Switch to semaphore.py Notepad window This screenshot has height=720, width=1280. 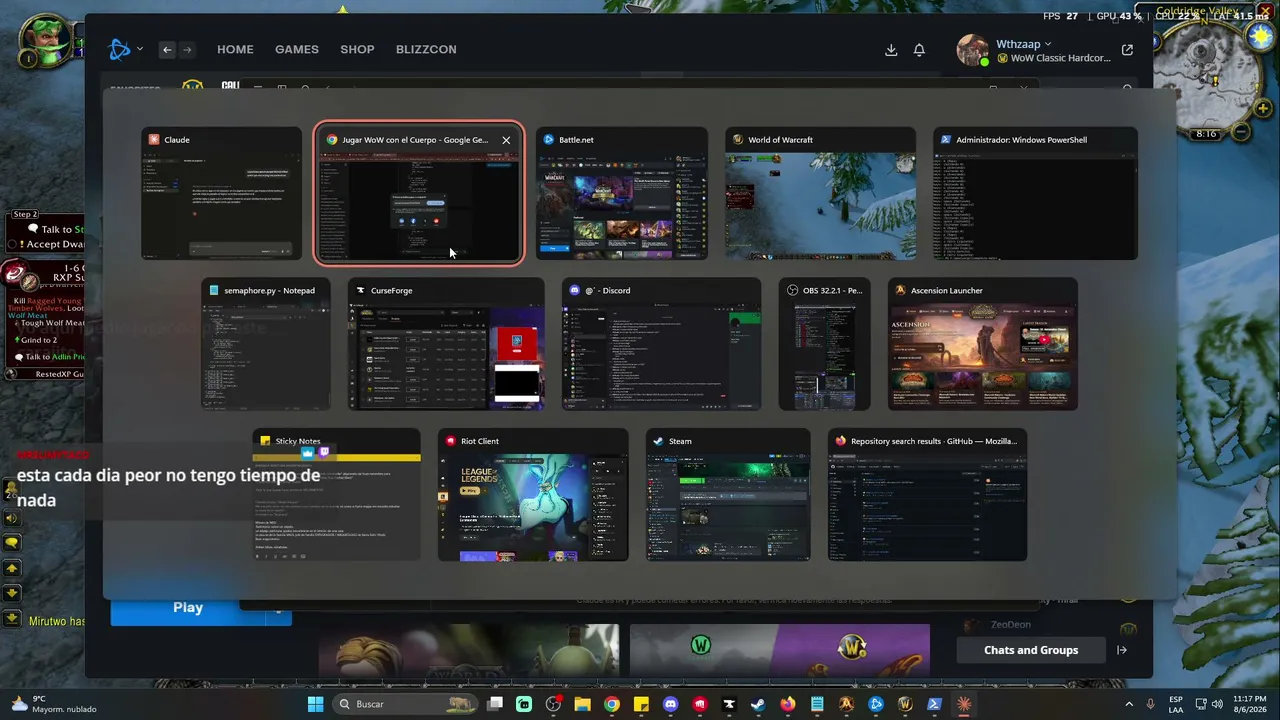click(266, 344)
